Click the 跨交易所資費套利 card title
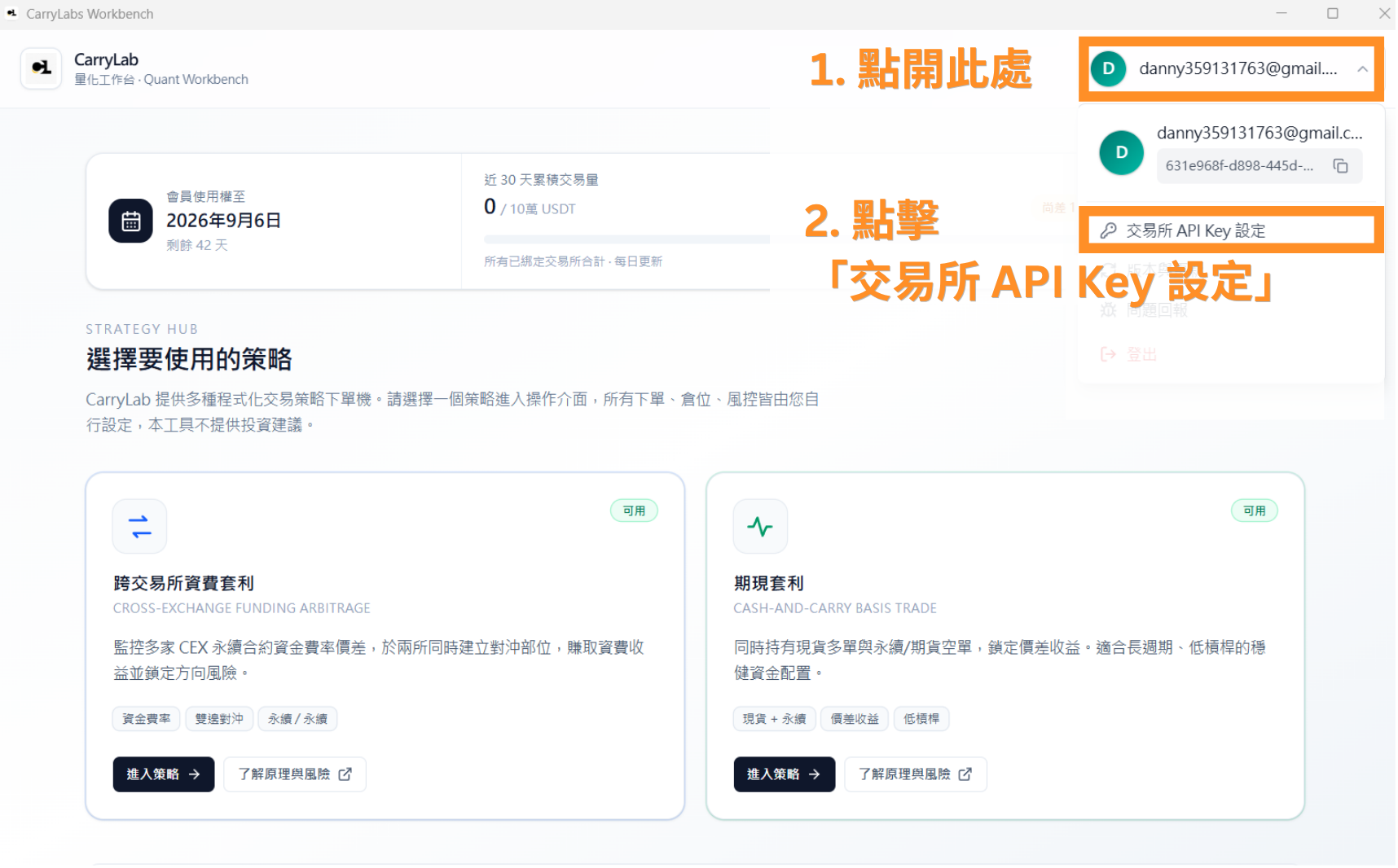The width and height of the screenshot is (1398, 868). click(x=184, y=583)
